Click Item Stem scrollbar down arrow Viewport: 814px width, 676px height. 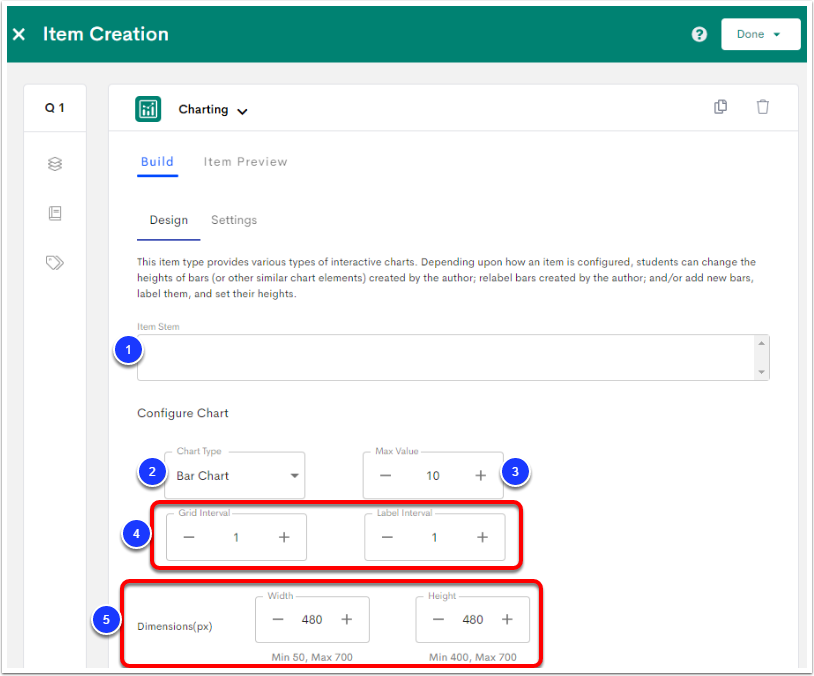[x=762, y=372]
